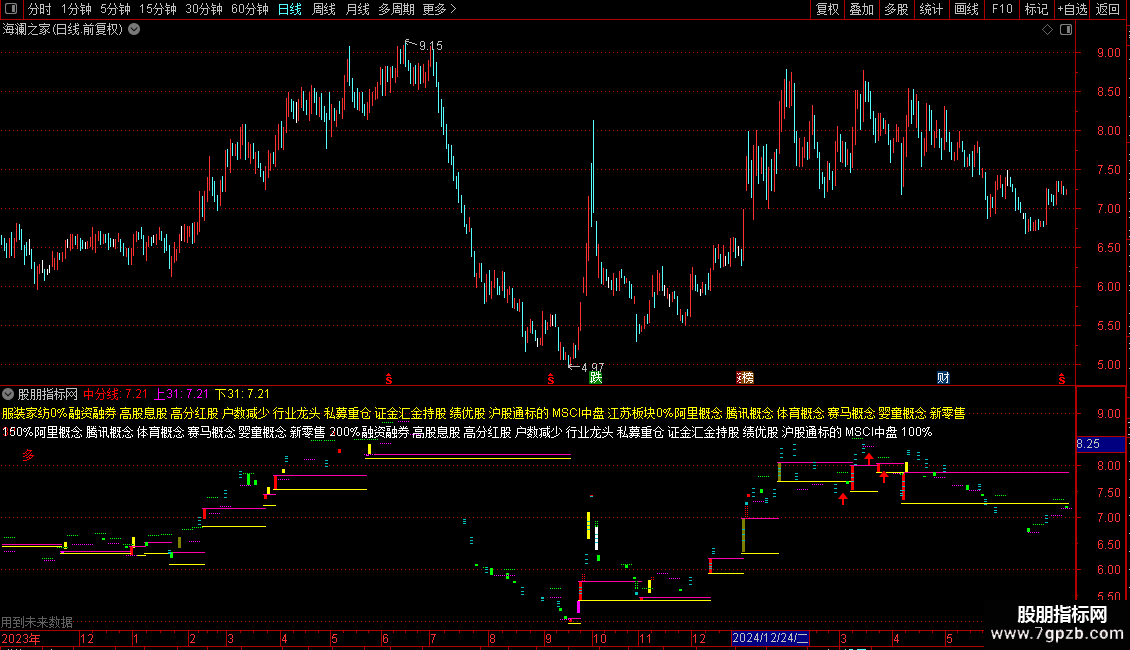Open the 多周期 multi-period view
1130x650 pixels.
coord(396,9)
